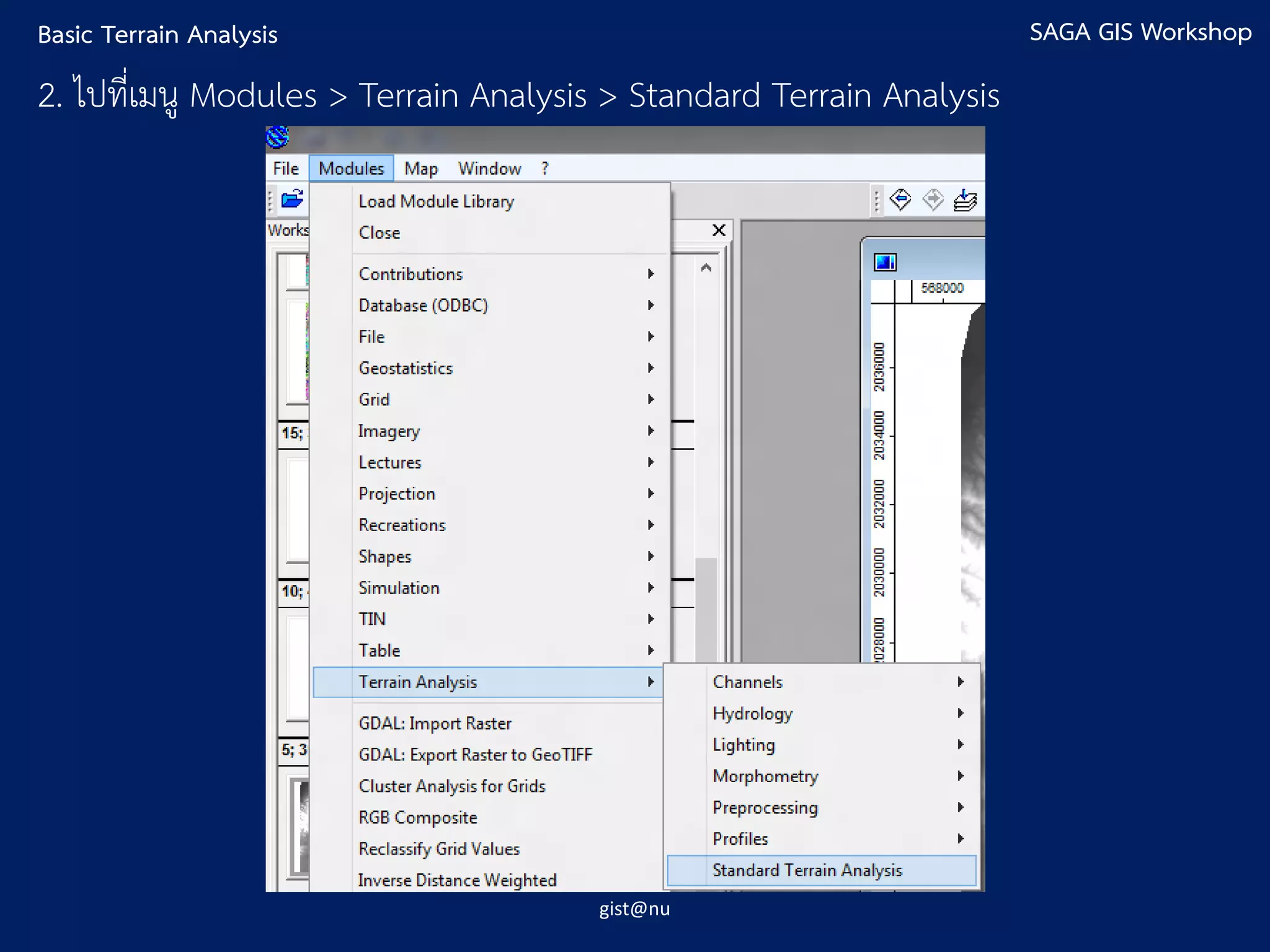Image resolution: width=1270 pixels, height=952 pixels.
Task: Choose Cluster Analysis for Grids
Action: (489, 786)
